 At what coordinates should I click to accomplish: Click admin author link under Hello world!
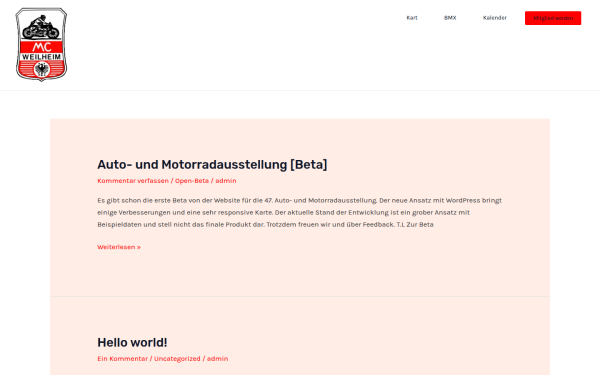click(217, 359)
